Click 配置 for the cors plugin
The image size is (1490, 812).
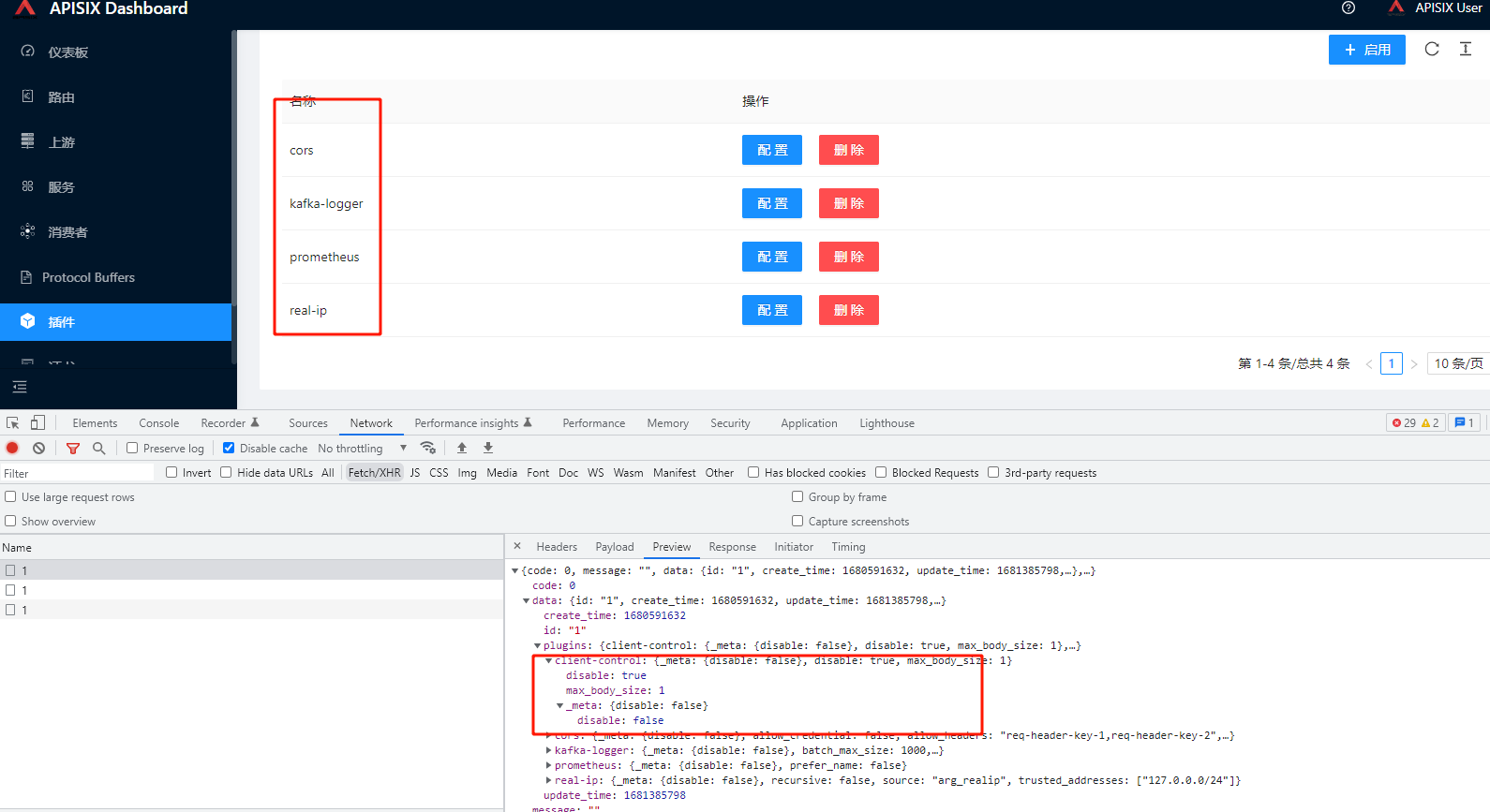pos(772,150)
